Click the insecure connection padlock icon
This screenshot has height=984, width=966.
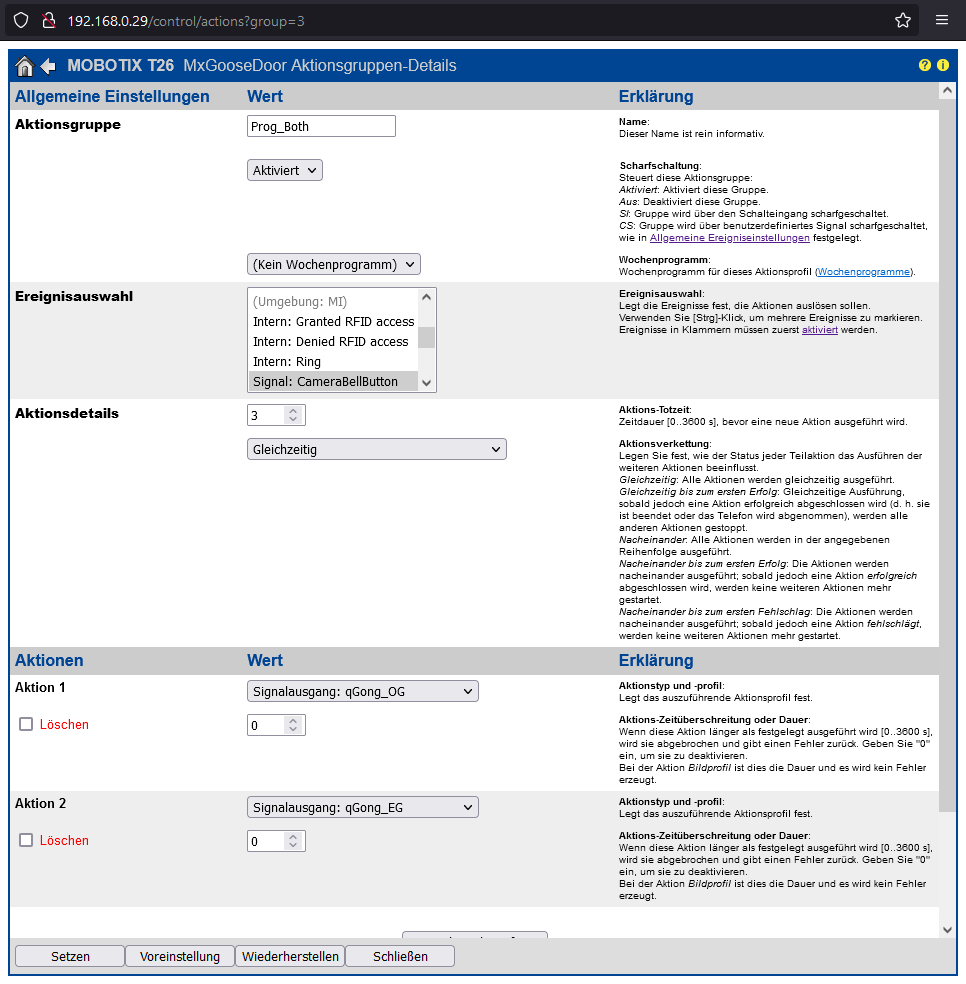pos(48,21)
